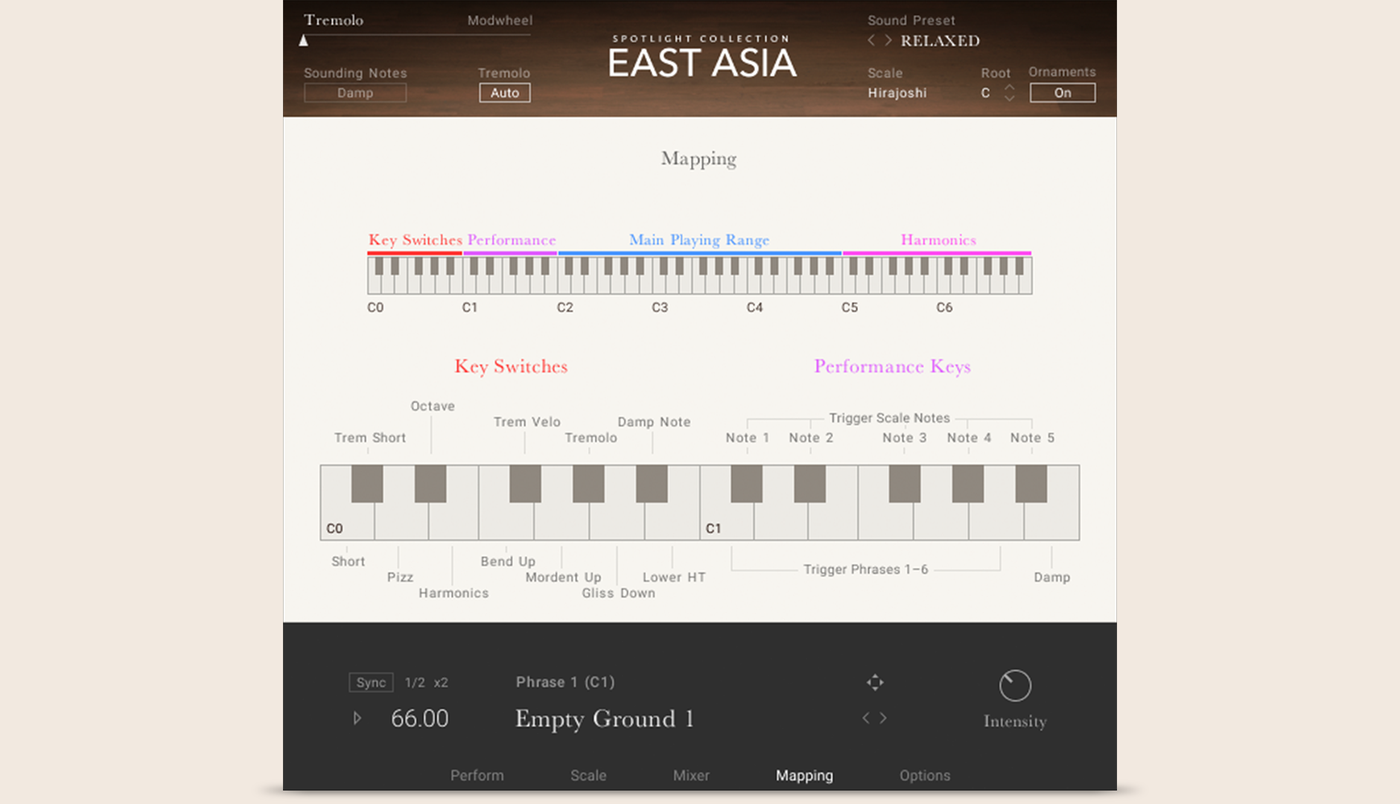The height and width of the screenshot is (804, 1400).
Task: Open the Hirajoshi scale dropdown
Action: [x=897, y=93]
